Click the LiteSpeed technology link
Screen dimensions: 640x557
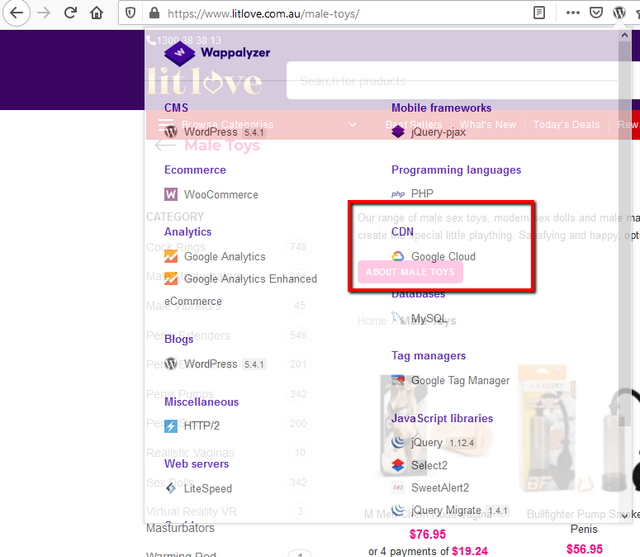[208, 488]
